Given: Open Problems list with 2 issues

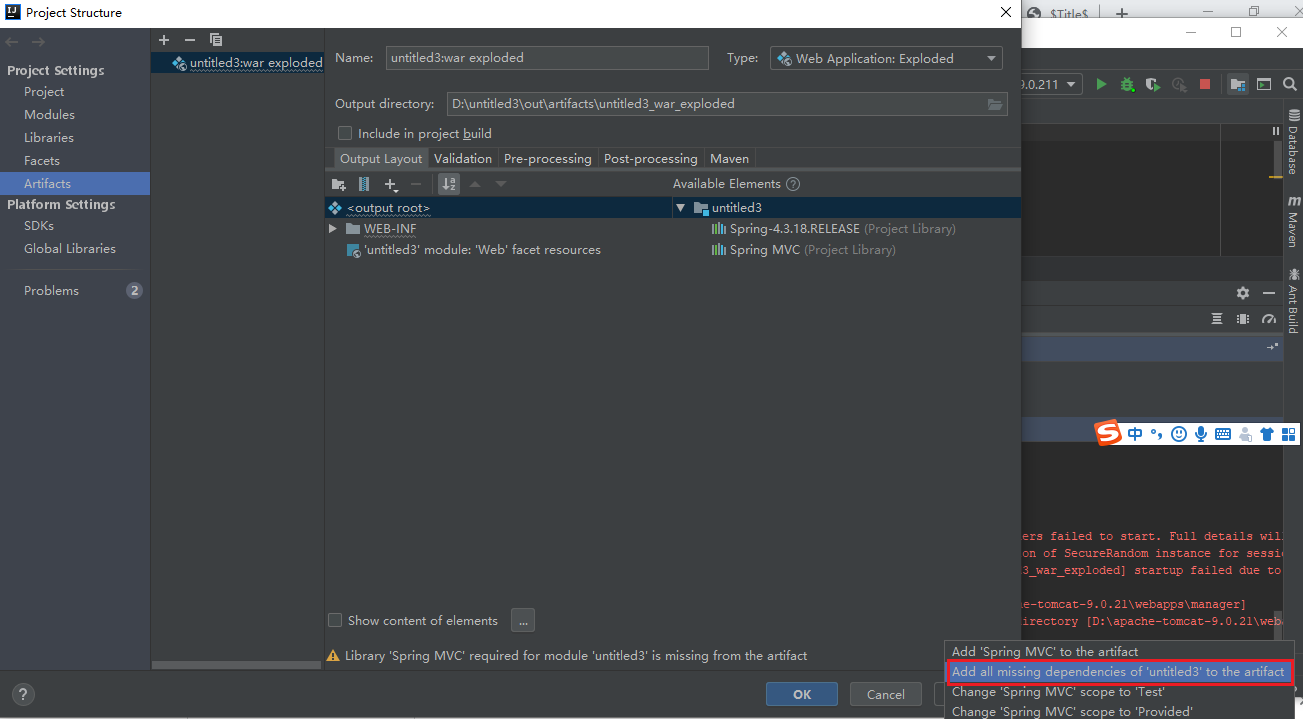Looking at the screenshot, I should (x=75, y=291).
